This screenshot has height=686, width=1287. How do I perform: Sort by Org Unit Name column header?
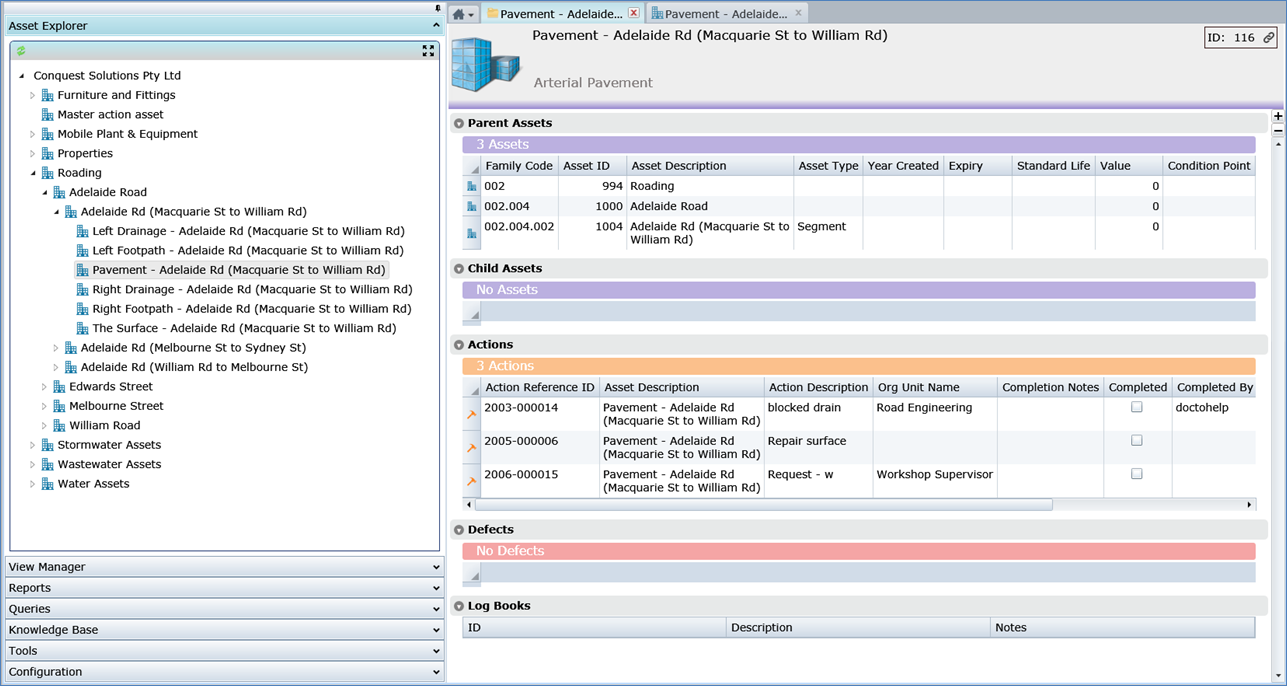[934, 387]
